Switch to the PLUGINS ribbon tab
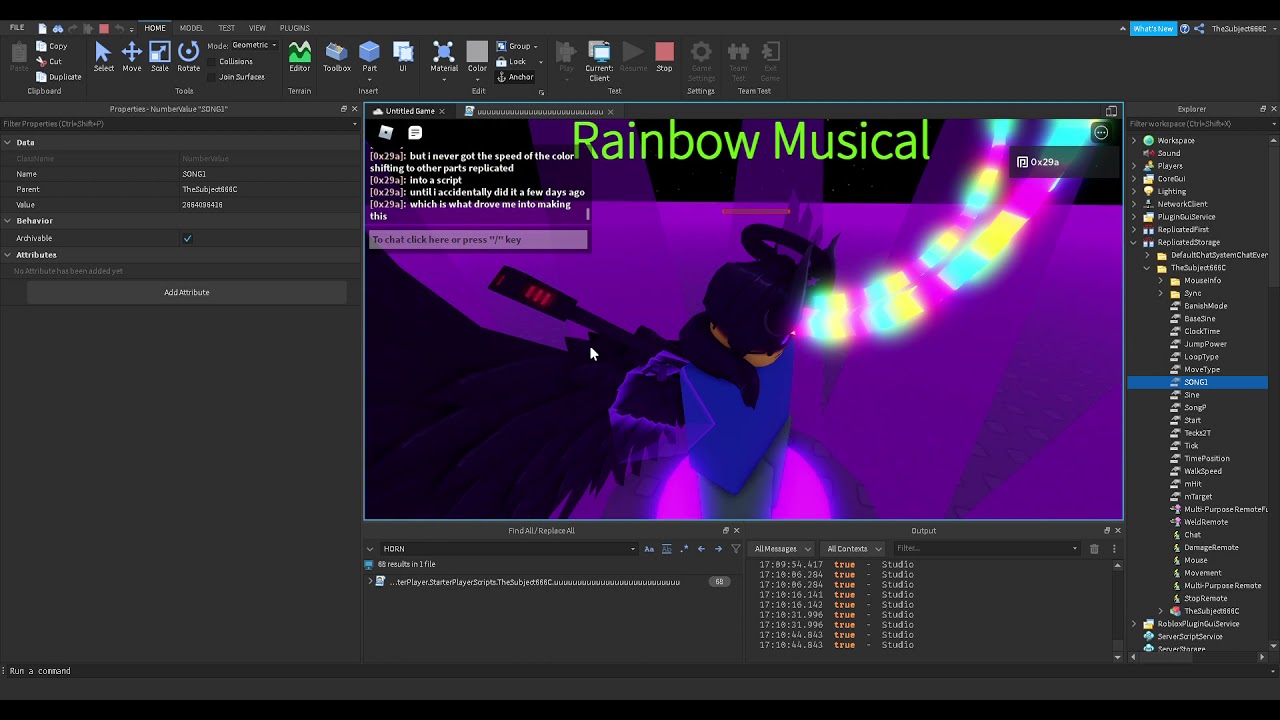 pos(294,28)
